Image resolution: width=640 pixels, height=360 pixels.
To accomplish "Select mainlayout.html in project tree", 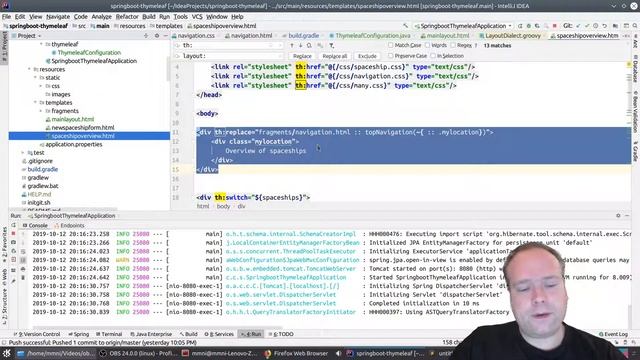I will (x=69, y=119).
